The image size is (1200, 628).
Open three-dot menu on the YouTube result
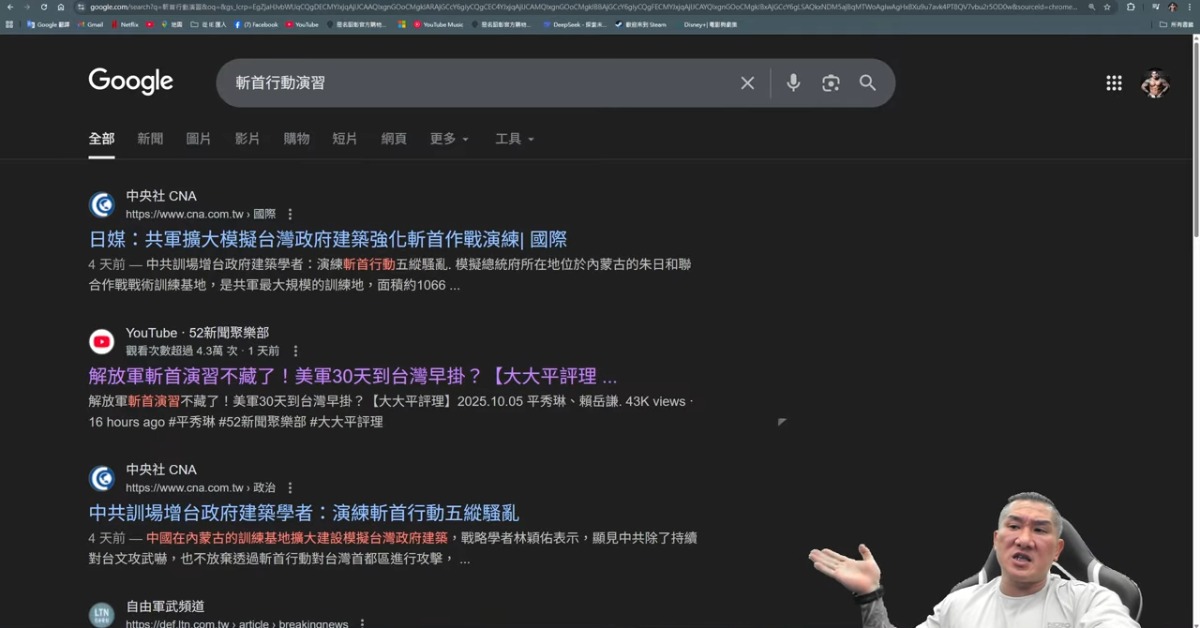click(x=295, y=351)
